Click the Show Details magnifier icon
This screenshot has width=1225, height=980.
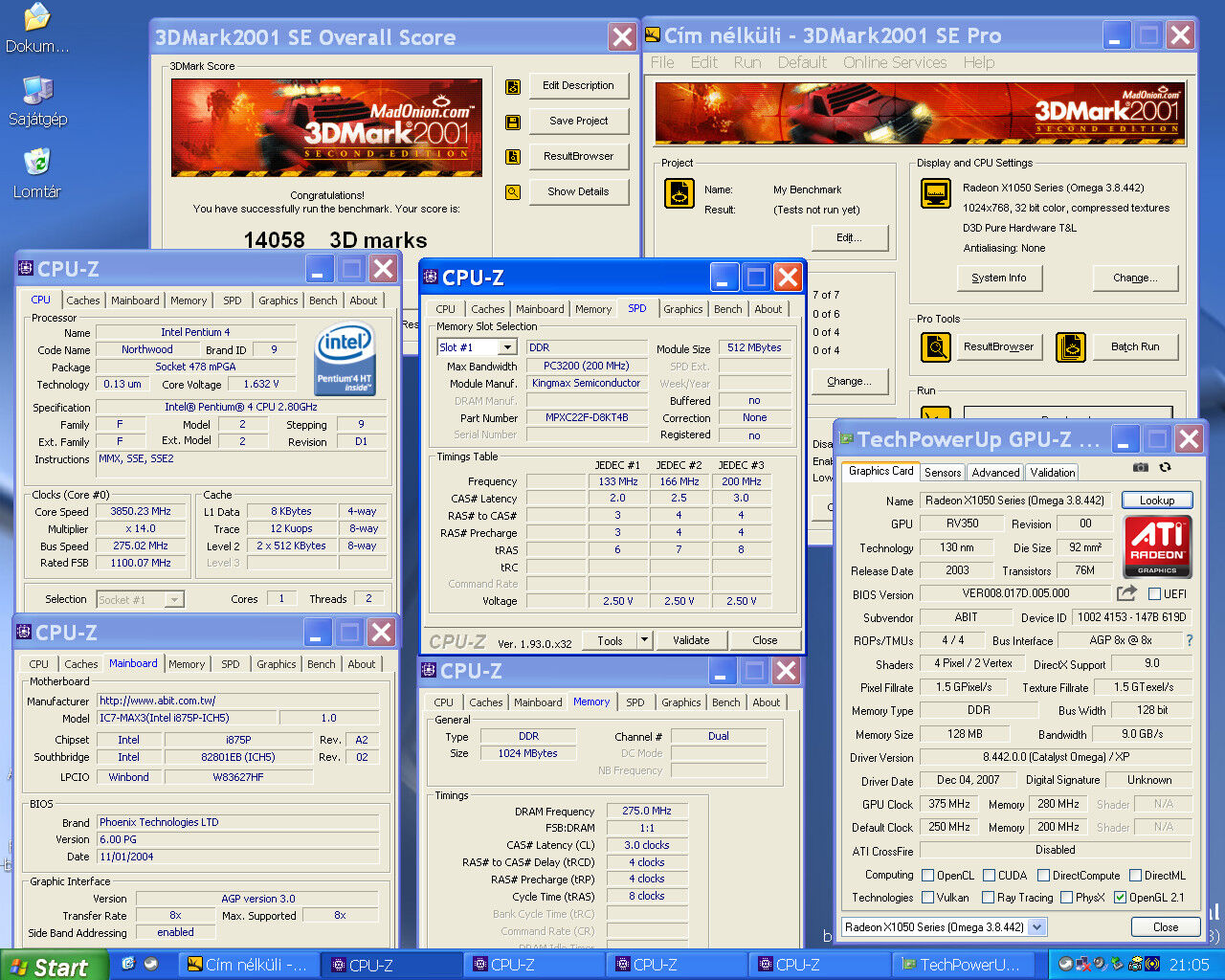click(513, 192)
